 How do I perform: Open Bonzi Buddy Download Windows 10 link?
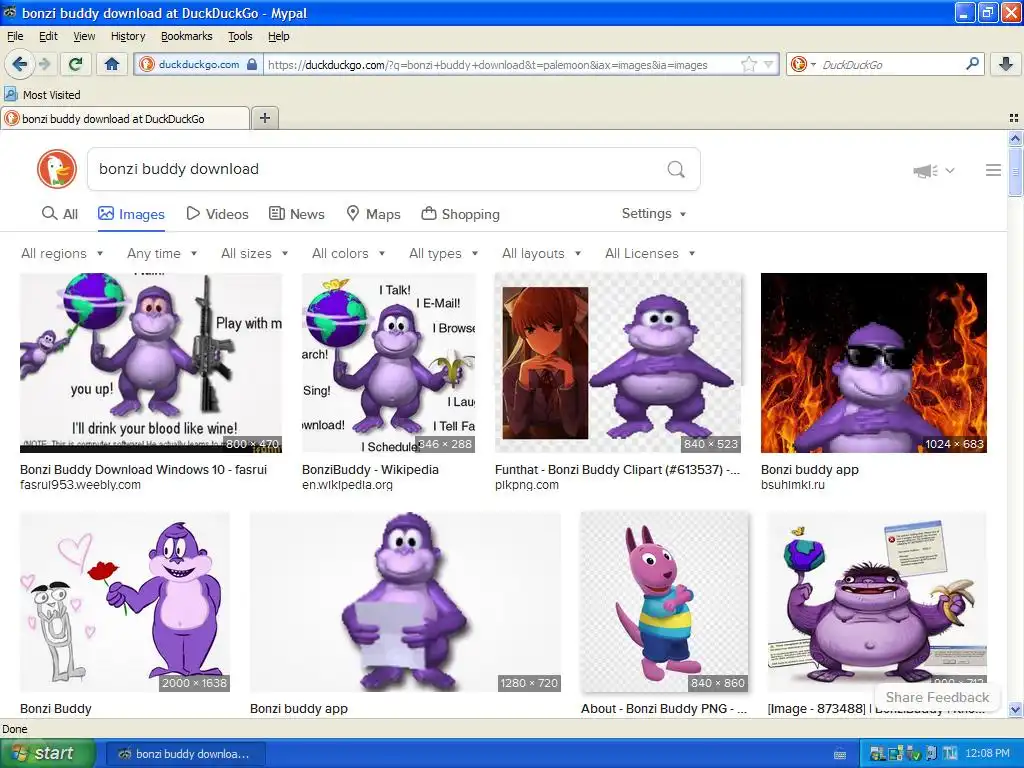click(x=144, y=470)
